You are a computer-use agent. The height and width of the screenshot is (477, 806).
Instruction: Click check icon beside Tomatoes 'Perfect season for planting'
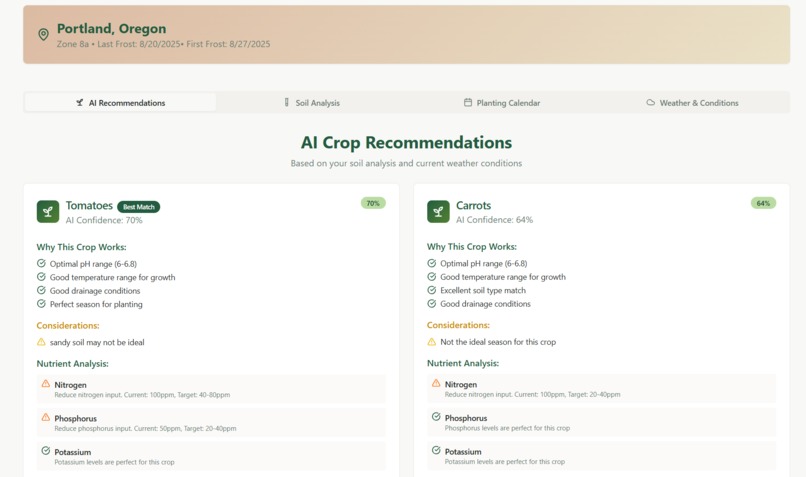(x=41, y=304)
